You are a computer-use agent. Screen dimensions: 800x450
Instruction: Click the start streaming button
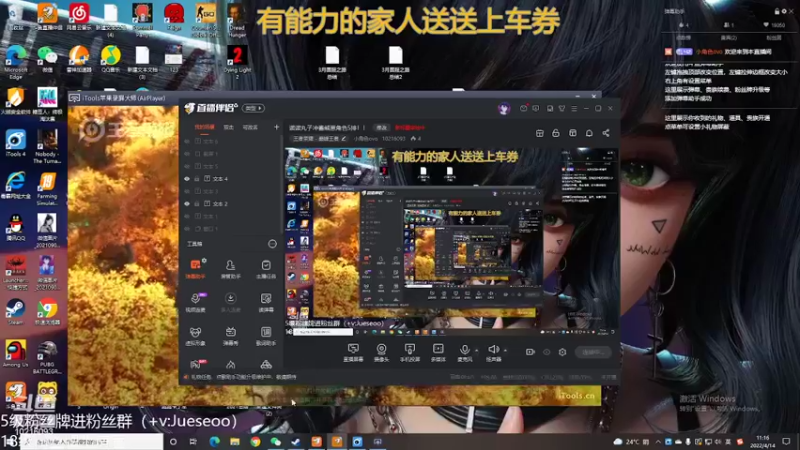pos(593,352)
